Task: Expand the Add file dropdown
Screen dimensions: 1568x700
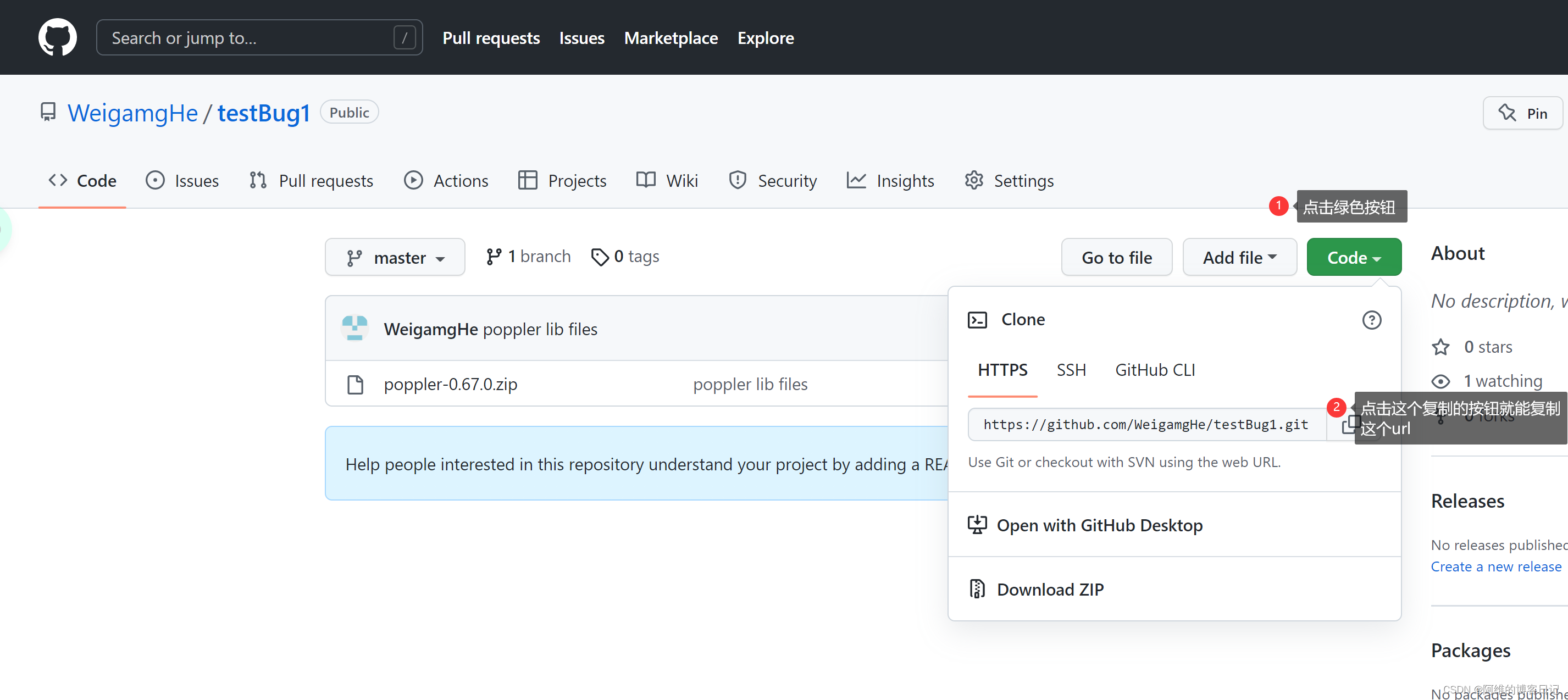Action: coord(1239,258)
